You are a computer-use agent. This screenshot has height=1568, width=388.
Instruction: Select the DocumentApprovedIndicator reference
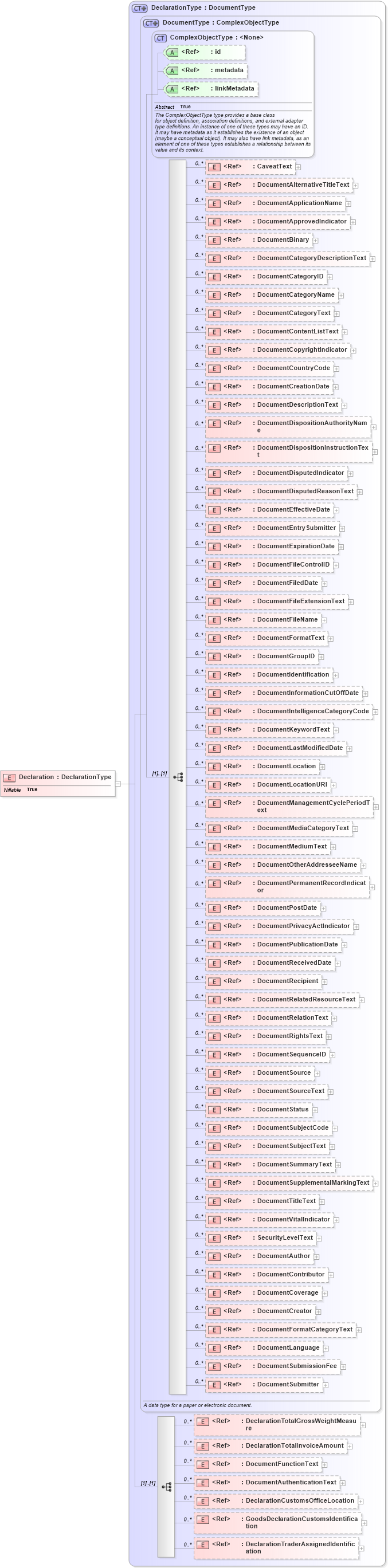click(278, 222)
